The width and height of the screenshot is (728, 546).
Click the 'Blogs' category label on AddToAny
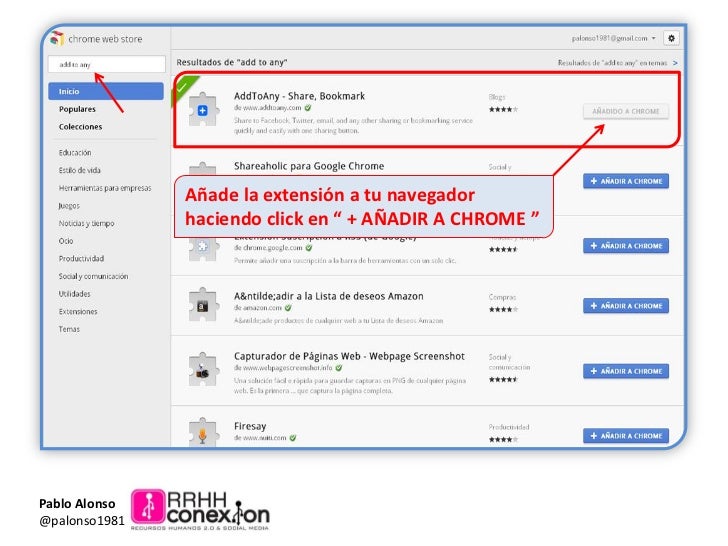pos(497,97)
